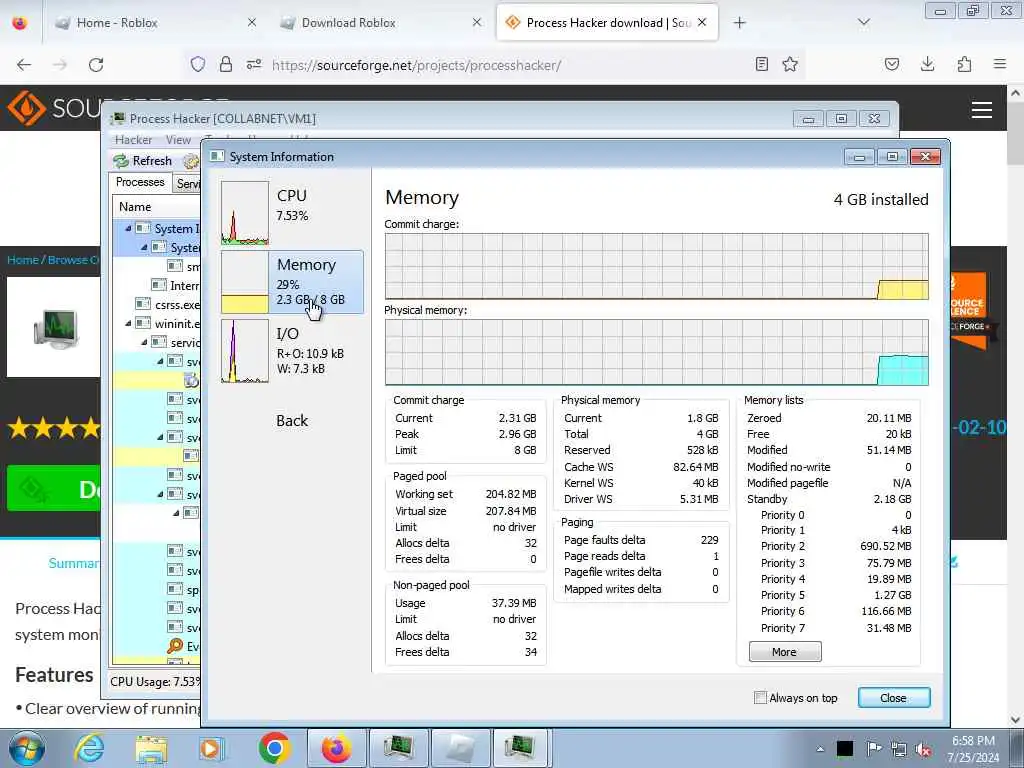1024x768 pixels.
Task: Click the Home breadcrumb link
Action: tap(22, 260)
